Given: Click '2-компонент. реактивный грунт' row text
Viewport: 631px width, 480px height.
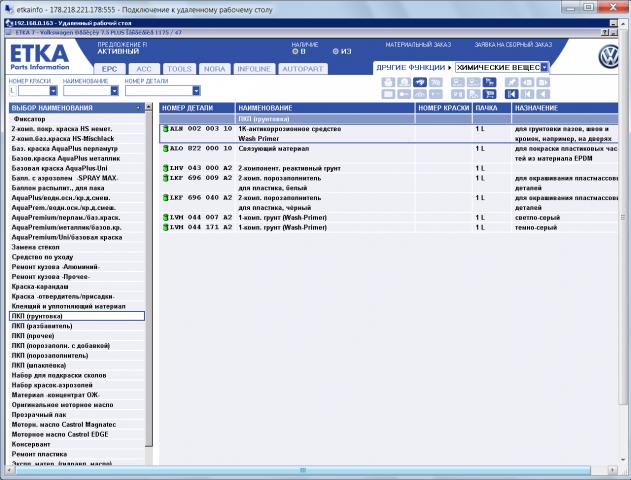Looking at the screenshot, I should pos(289,168).
